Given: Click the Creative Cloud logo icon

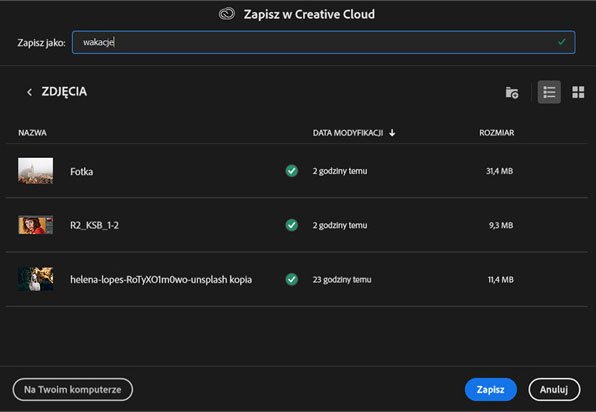Looking at the screenshot, I should coord(227,14).
